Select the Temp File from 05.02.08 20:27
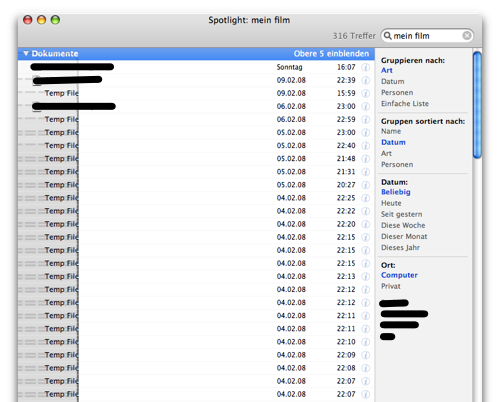This screenshot has width=500, height=402. tap(197, 185)
